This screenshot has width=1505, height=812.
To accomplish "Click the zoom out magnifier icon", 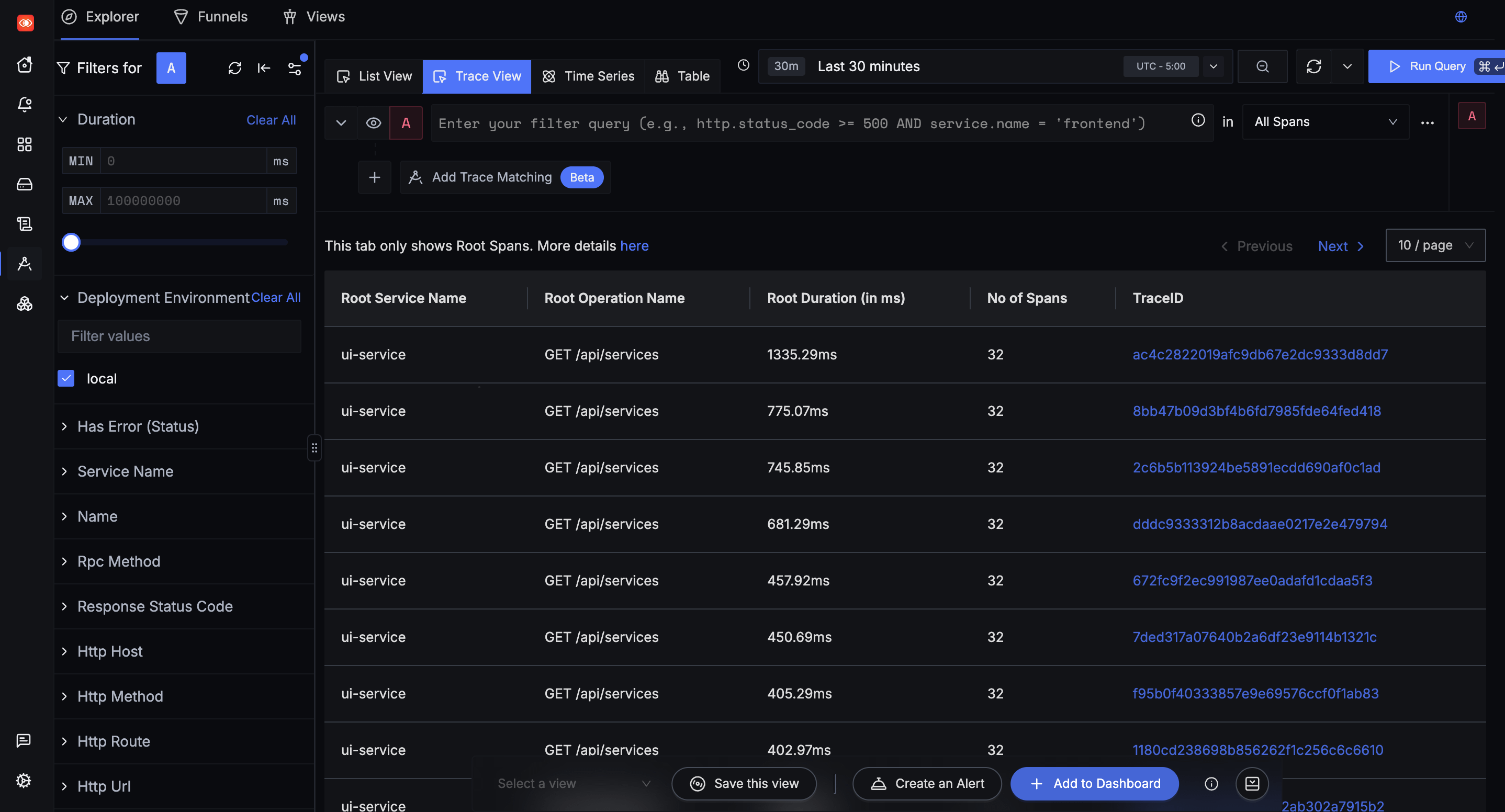I will pos(1263,66).
